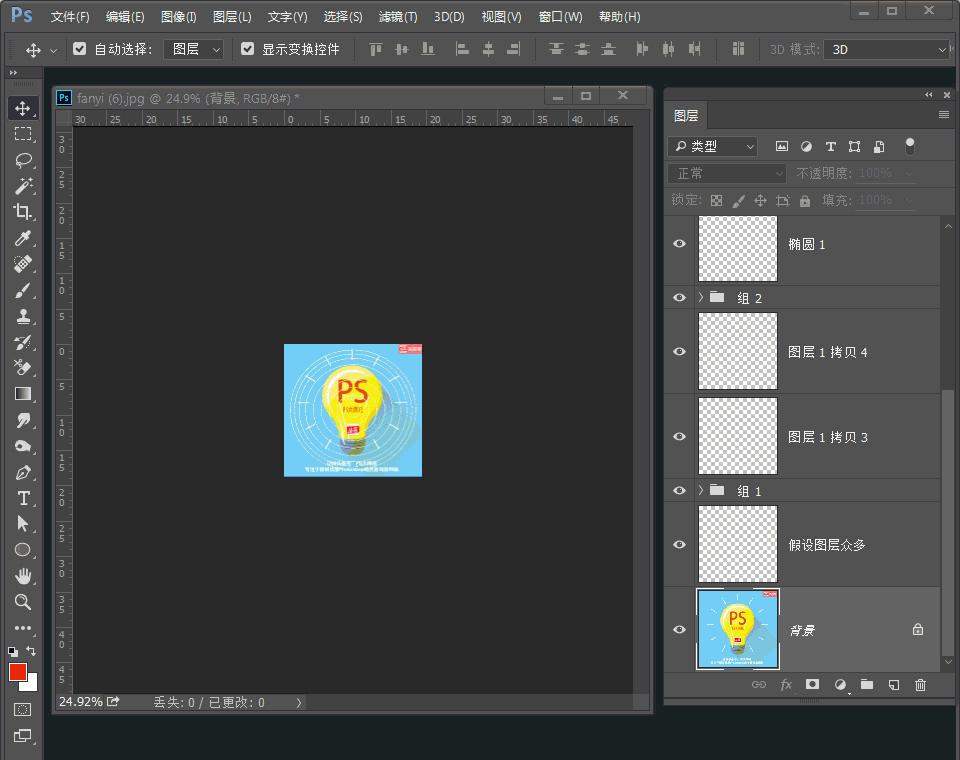Select the Horizontal Type tool

point(23,498)
